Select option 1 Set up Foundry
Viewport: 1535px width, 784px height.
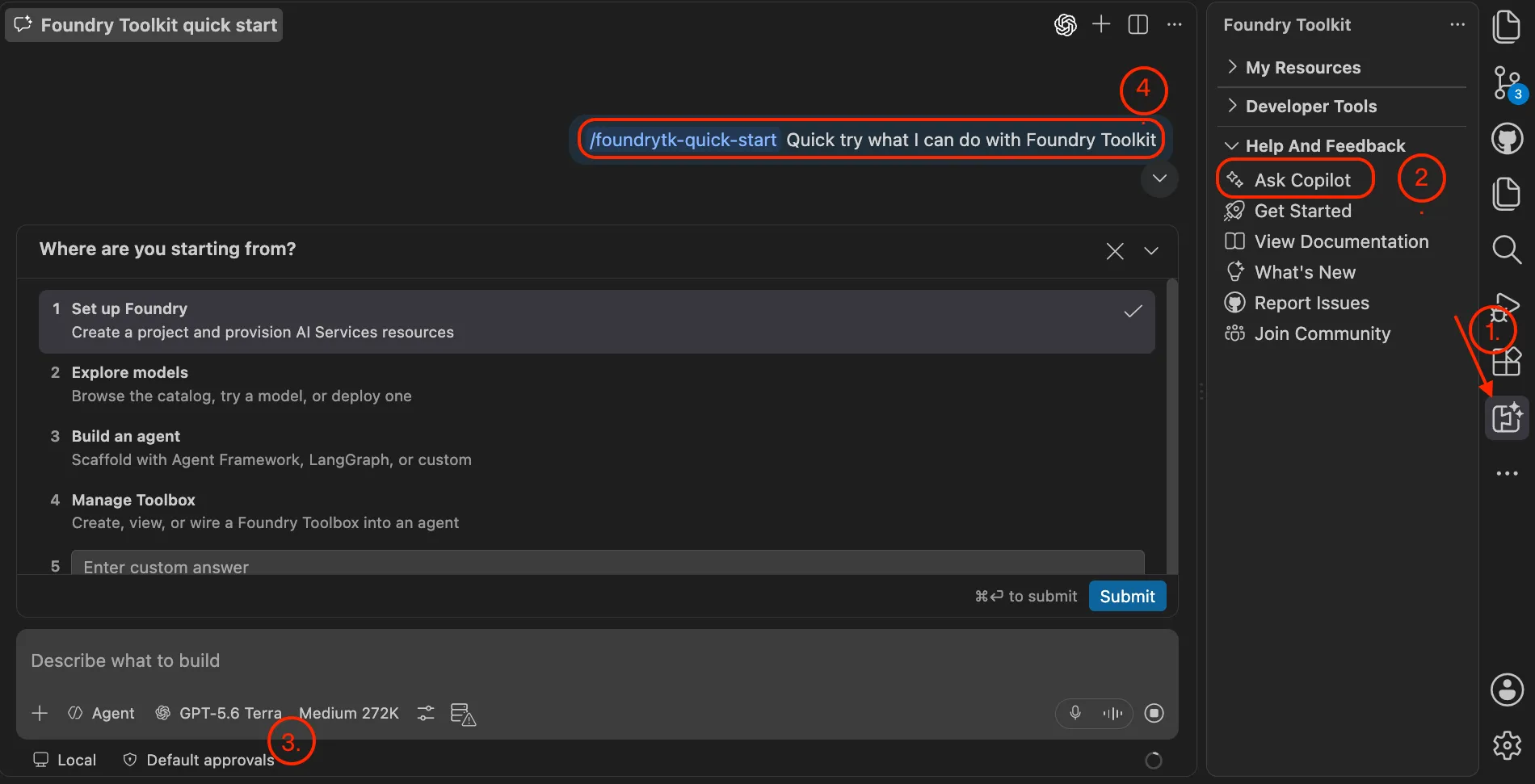click(596, 321)
